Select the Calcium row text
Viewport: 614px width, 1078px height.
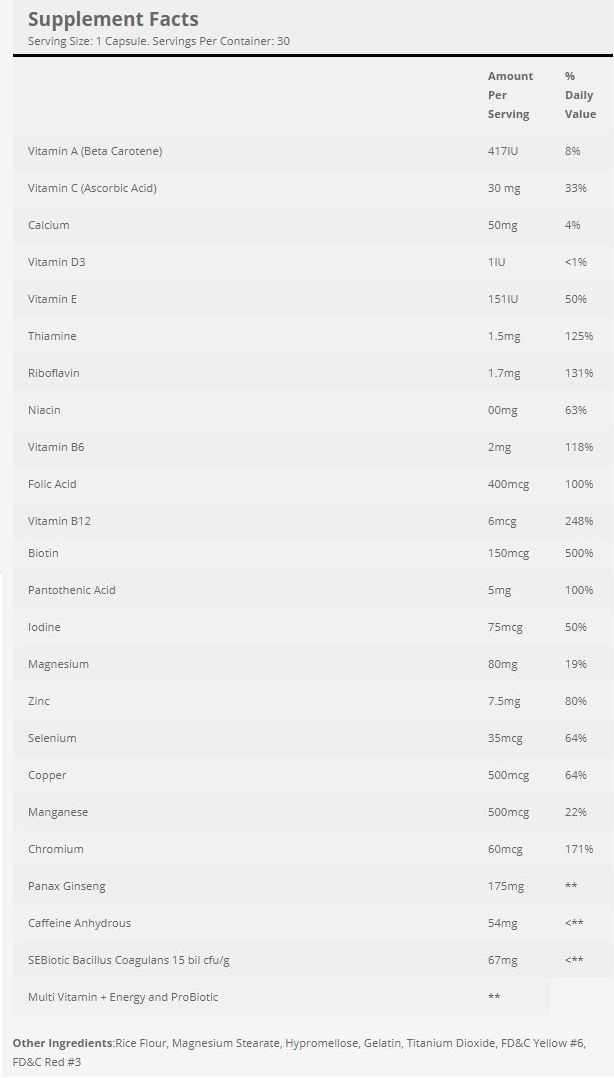pyautogui.click(x=48, y=225)
